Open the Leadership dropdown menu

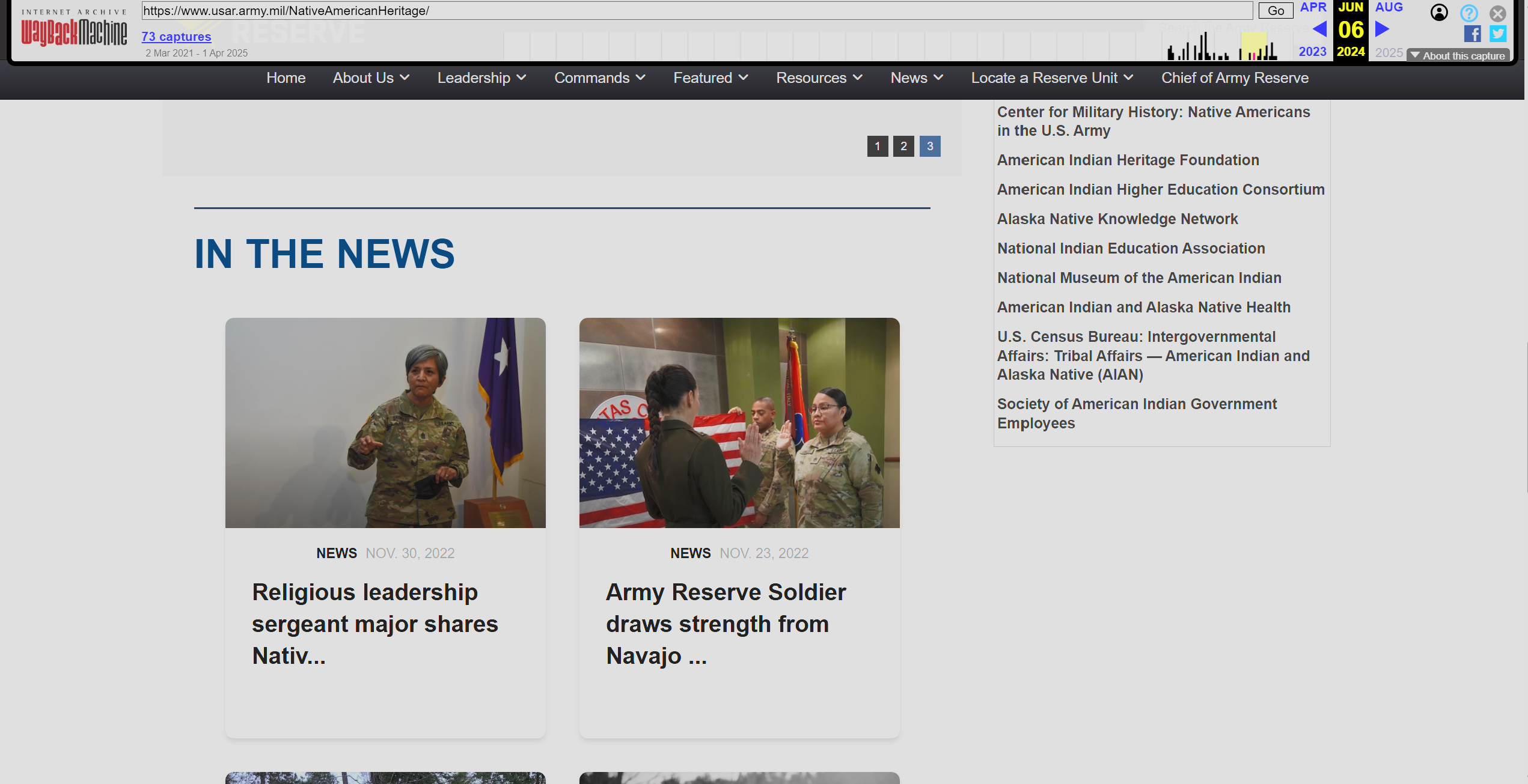point(481,78)
